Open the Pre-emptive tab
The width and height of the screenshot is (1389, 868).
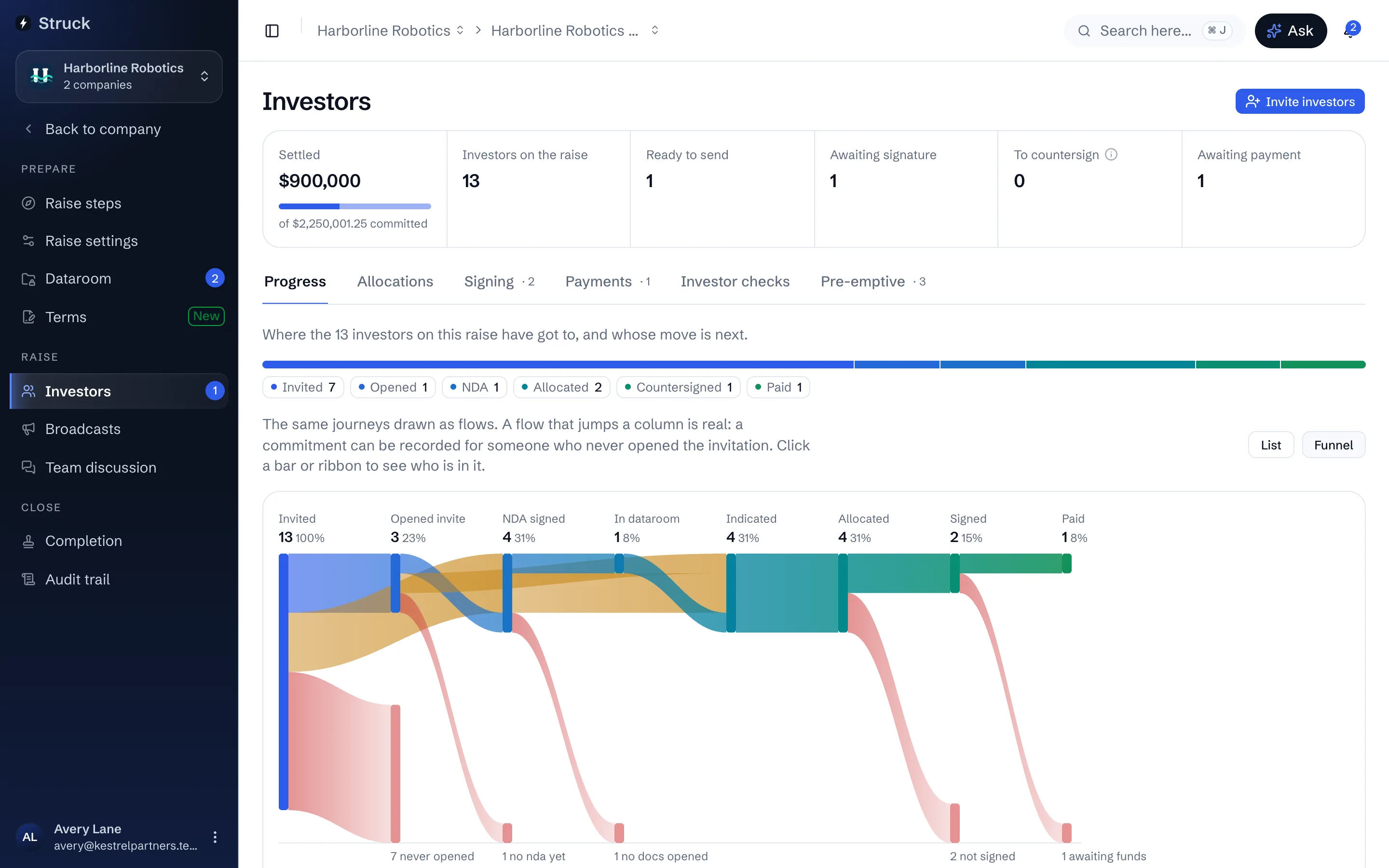pyautogui.click(x=873, y=281)
